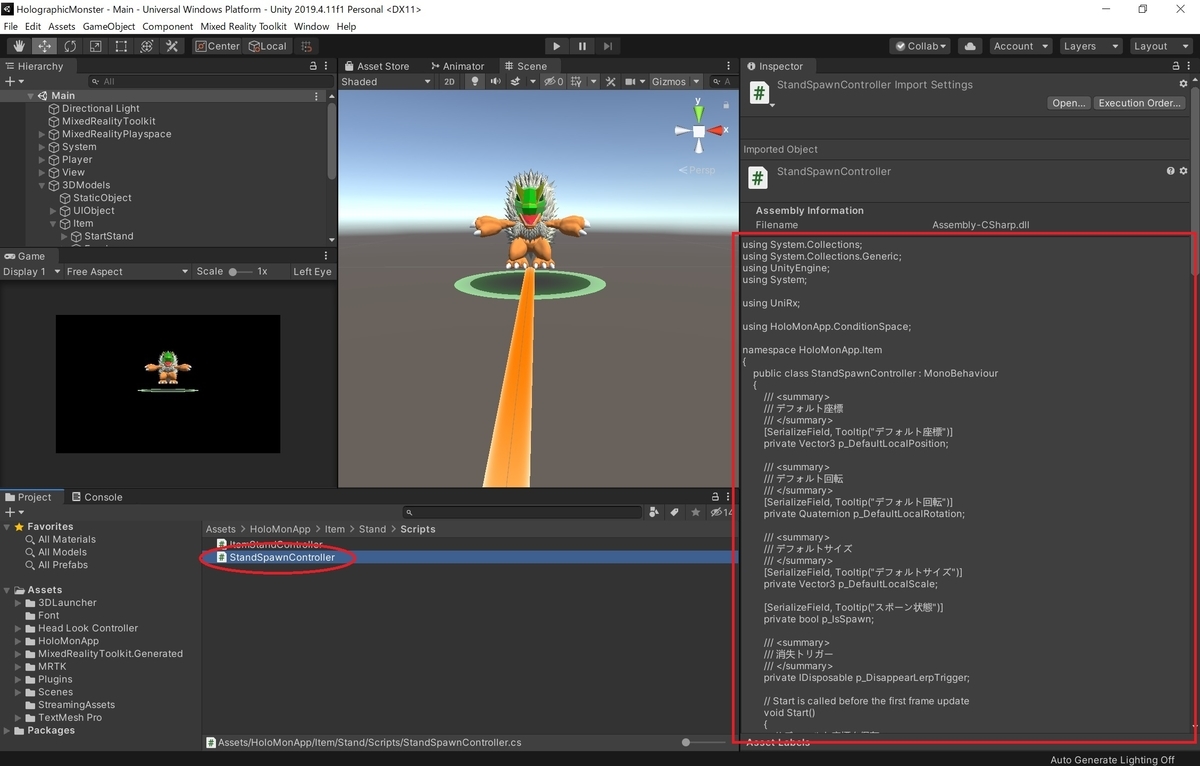Click the Open... button in Inspector
Viewport: 1200px width, 766px height.
point(1069,103)
